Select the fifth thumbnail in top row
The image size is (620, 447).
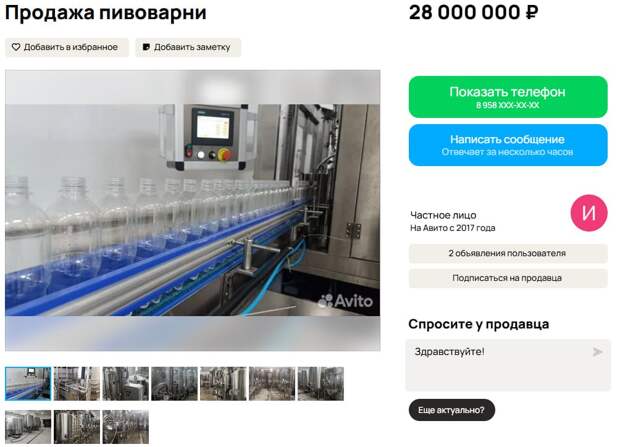(223, 384)
